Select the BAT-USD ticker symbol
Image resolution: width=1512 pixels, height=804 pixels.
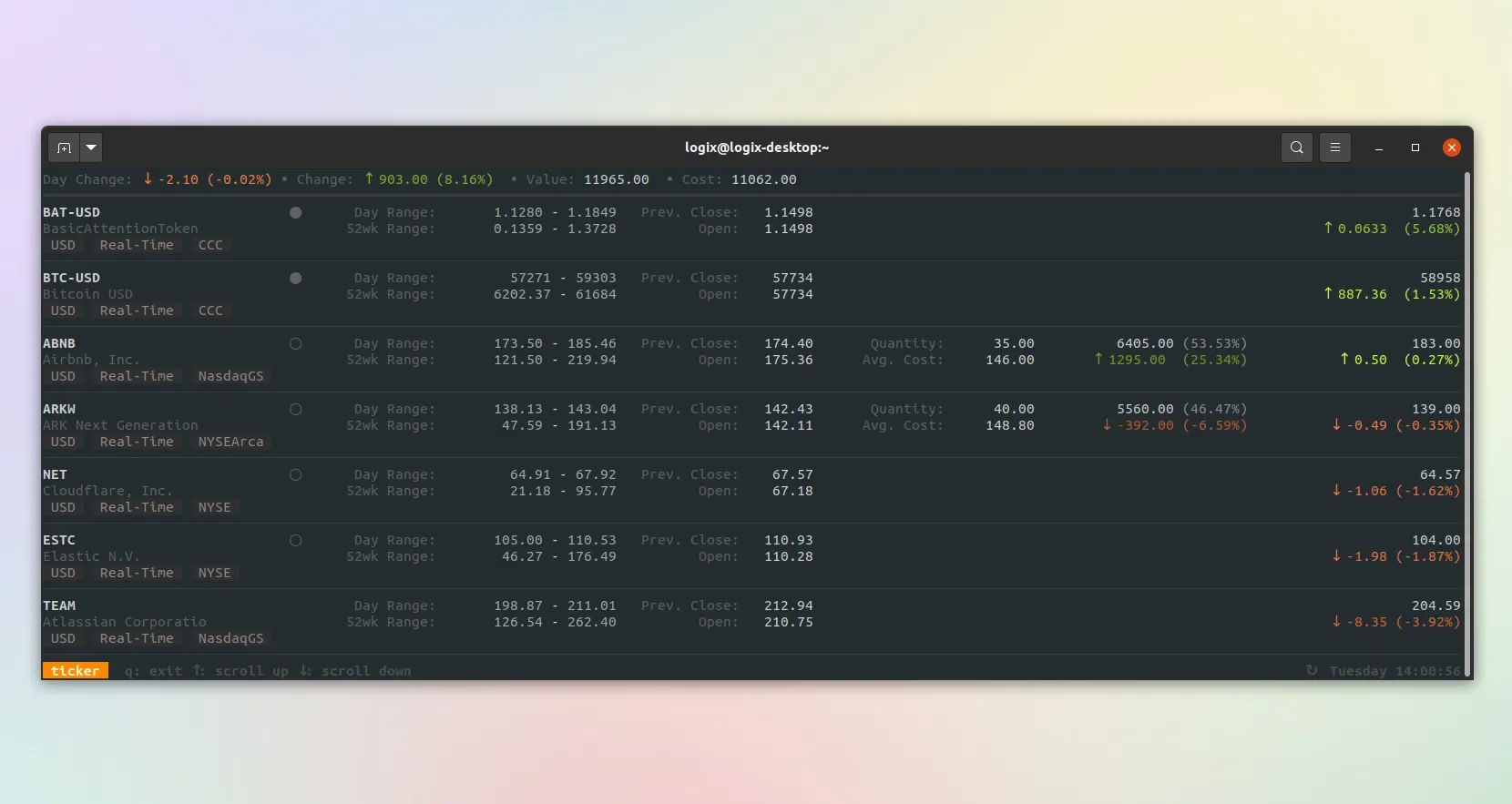coord(71,213)
